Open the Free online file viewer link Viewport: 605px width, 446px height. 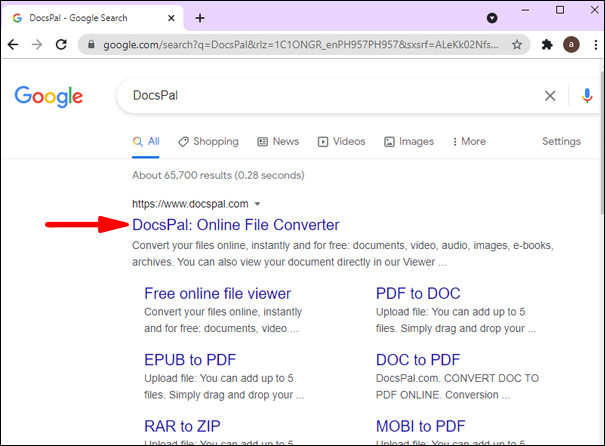pos(217,294)
